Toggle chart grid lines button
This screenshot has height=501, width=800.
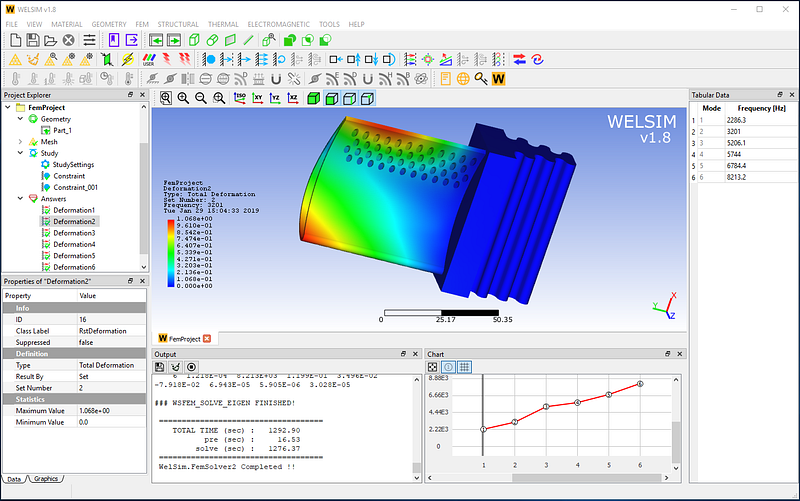[x=464, y=367]
